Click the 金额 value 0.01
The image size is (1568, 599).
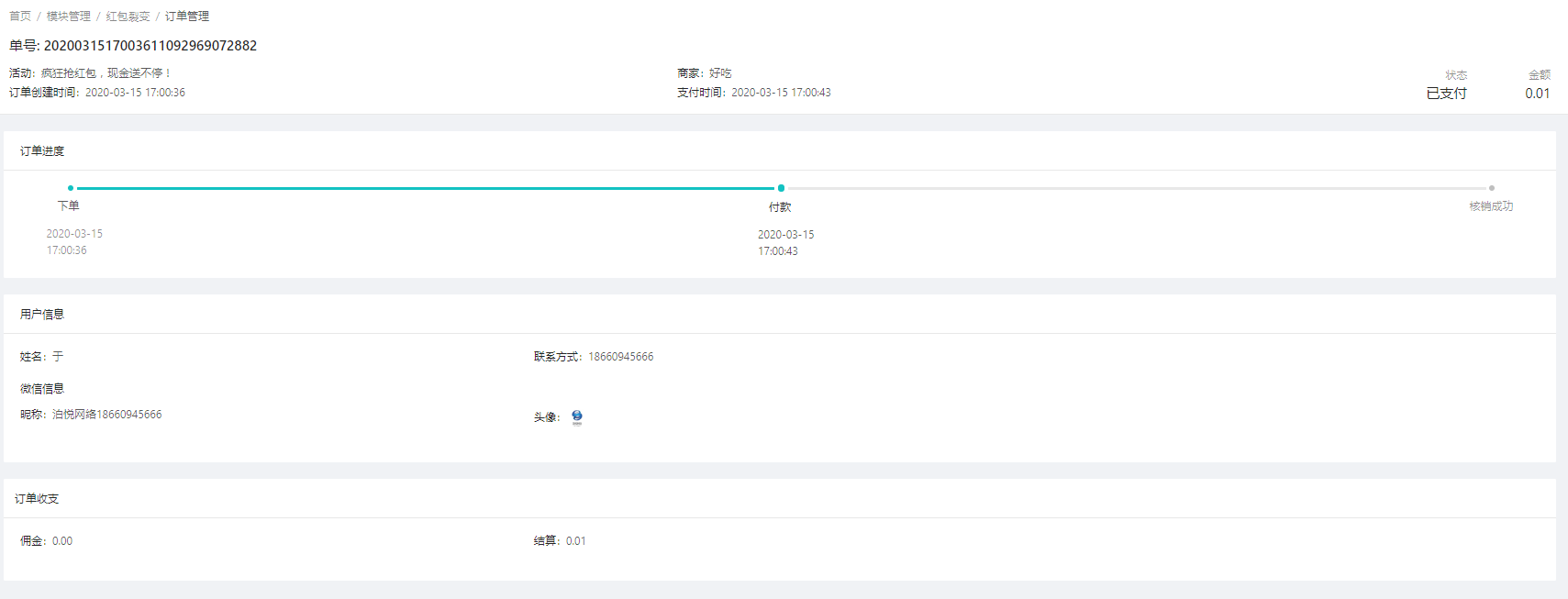pyautogui.click(x=1538, y=94)
